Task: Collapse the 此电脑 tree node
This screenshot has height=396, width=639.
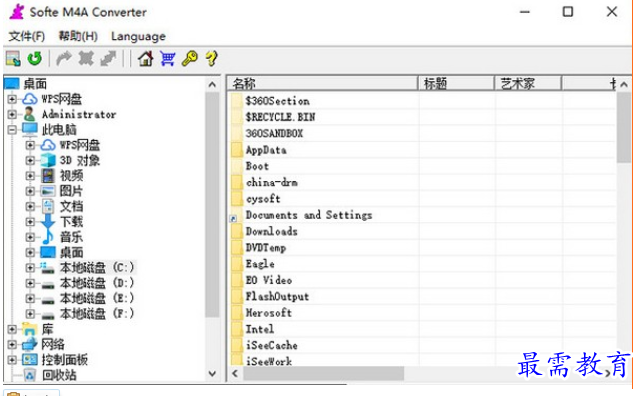Action: [12, 130]
